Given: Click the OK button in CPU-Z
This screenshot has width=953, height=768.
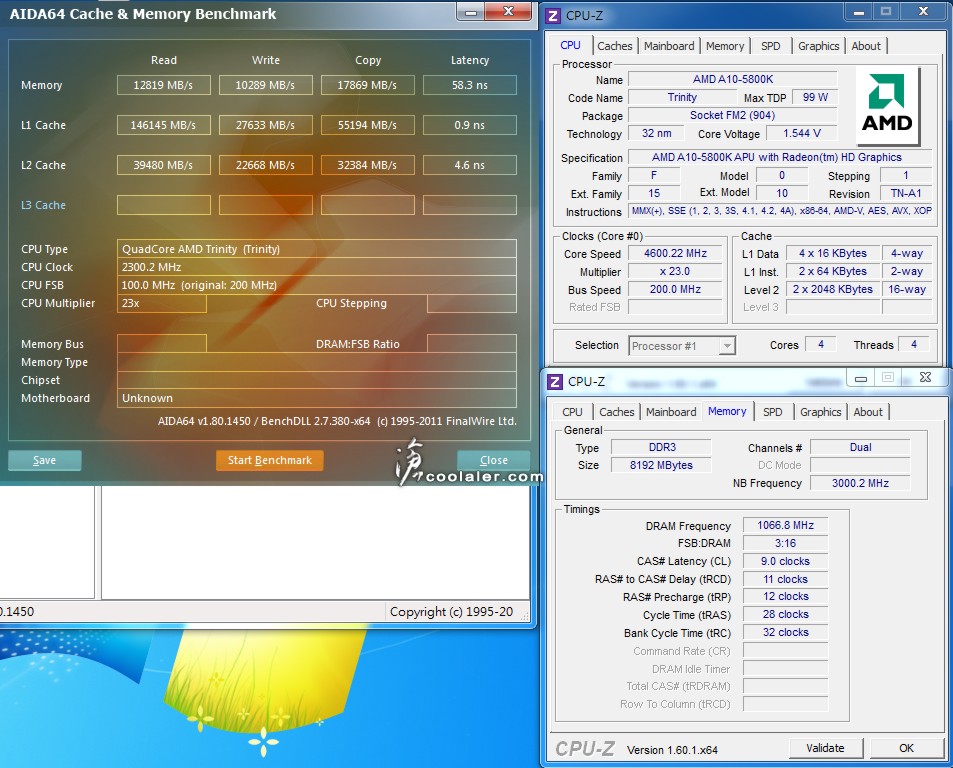Looking at the screenshot, I should (x=906, y=748).
